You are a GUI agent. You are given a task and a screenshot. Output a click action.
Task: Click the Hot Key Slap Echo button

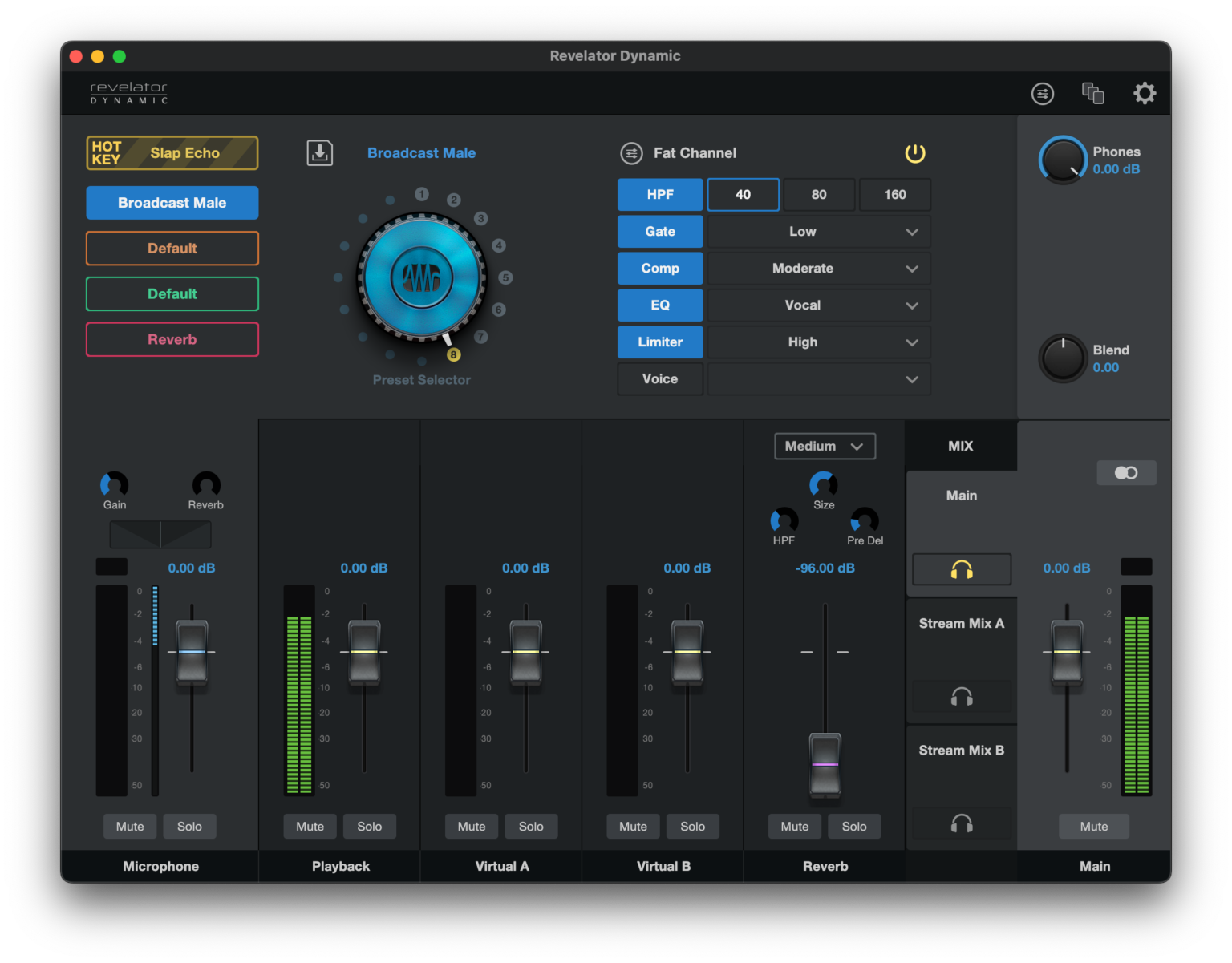point(172,153)
